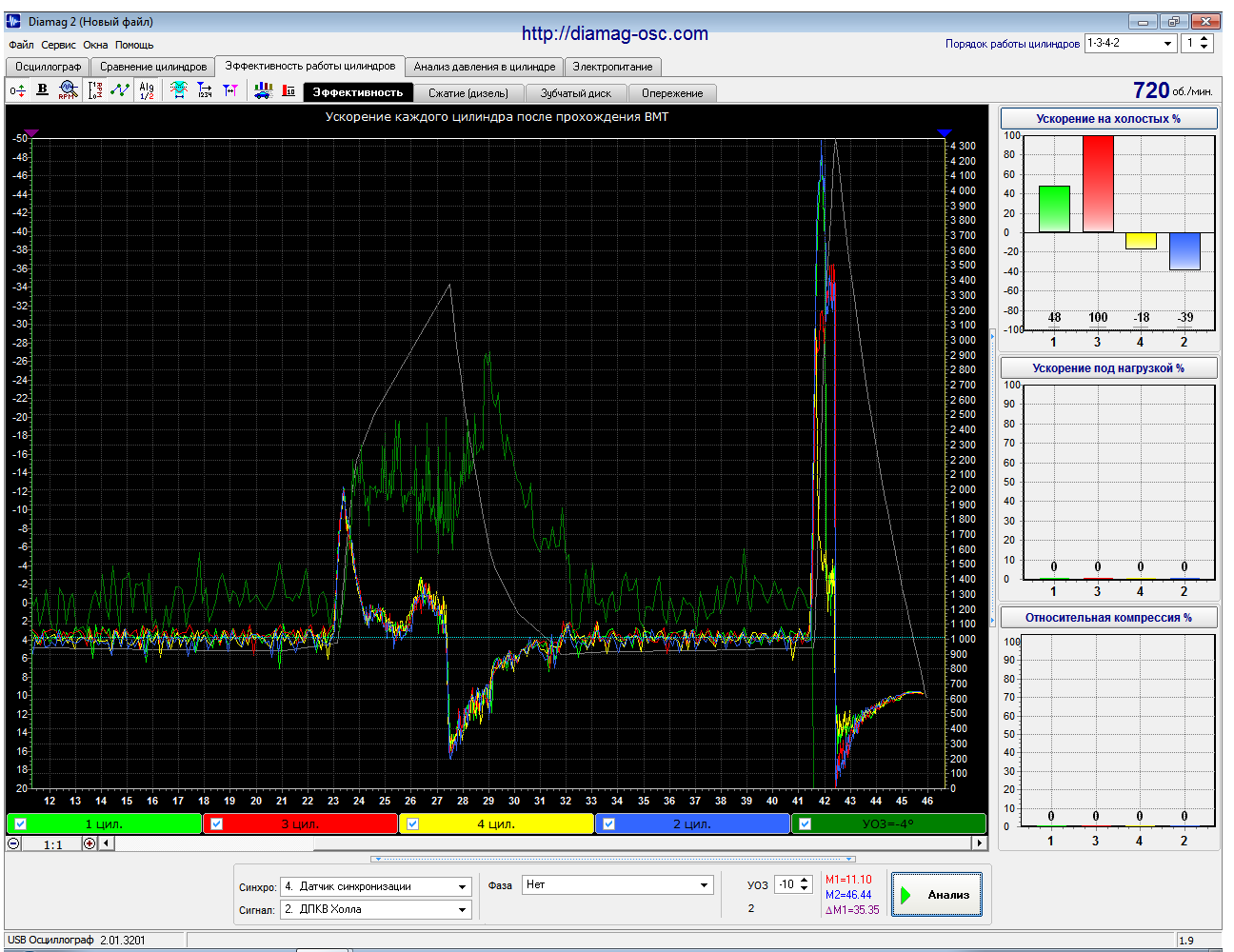Uncheck the 2 цил. blue checkbox
The height and width of the screenshot is (952, 1234).
[609, 823]
